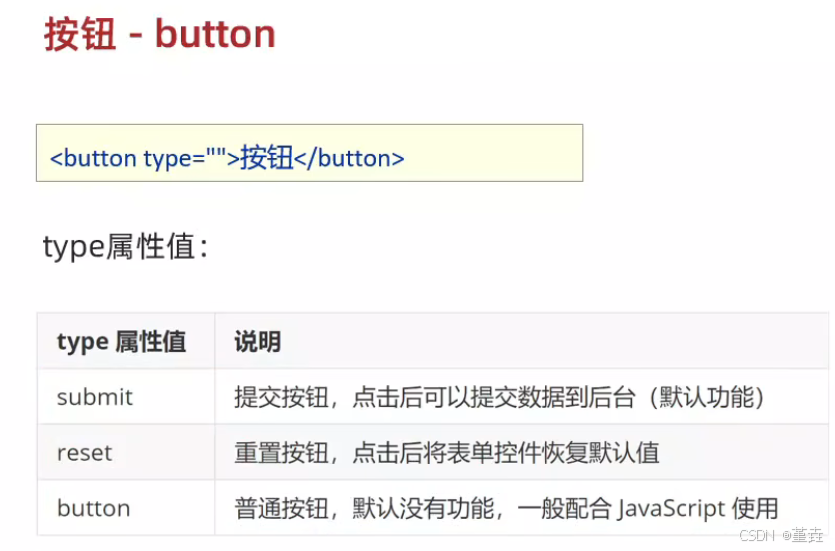The image size is (835, 551).
Task: Click the table header '说明'
Action: coord(258,342)
